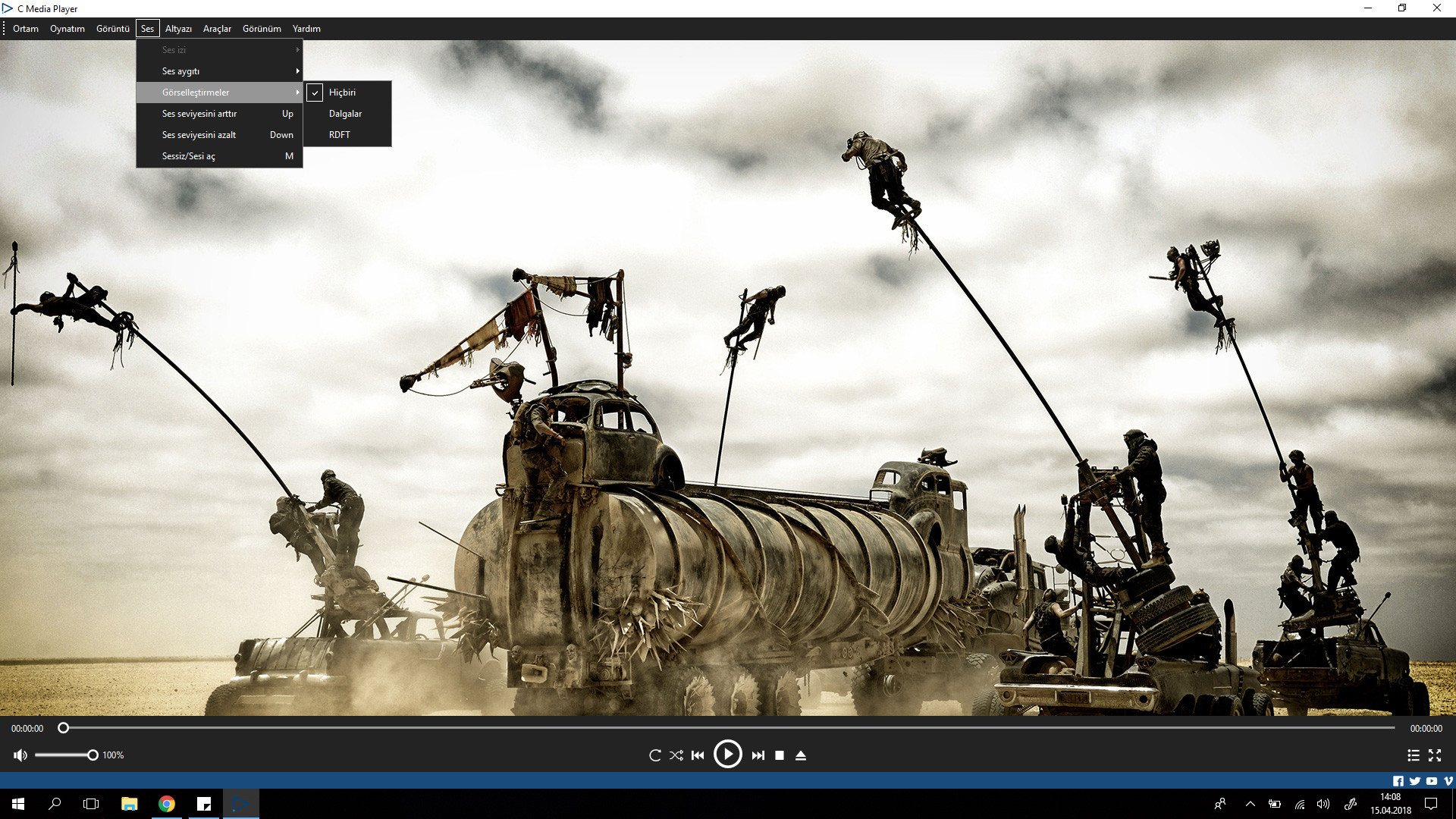Open the system volume tray icon

1323,804
